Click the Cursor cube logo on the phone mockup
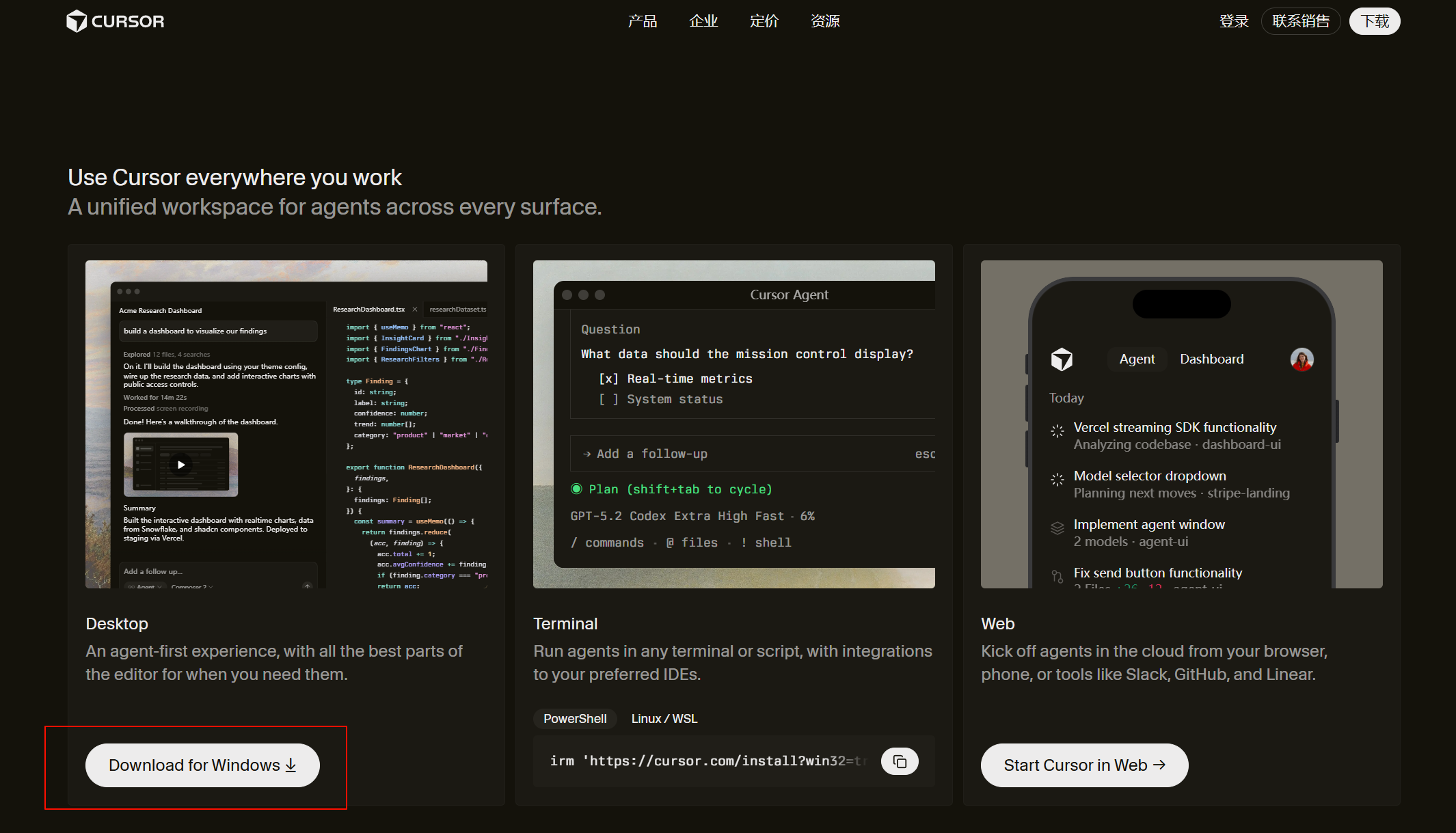The width and height of the screenshot is (1456, 833). [1062, 359]
